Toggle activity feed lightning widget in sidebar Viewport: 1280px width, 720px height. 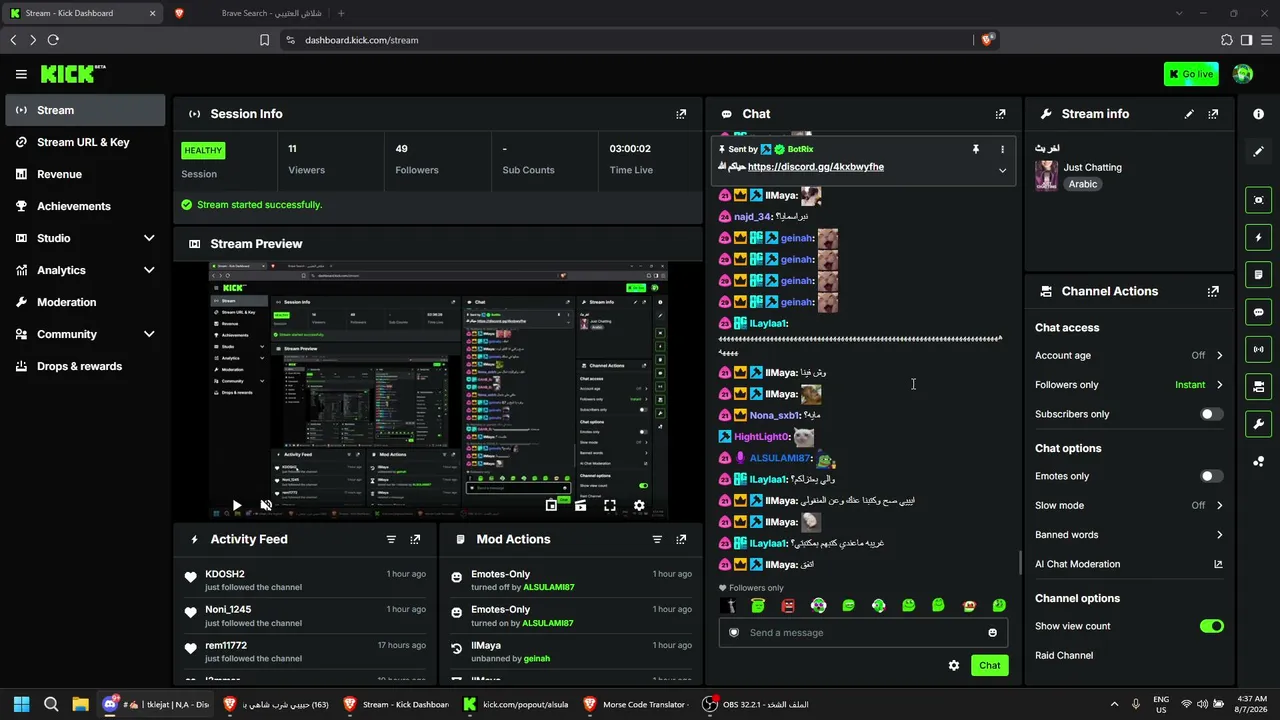click(1258, 238)
